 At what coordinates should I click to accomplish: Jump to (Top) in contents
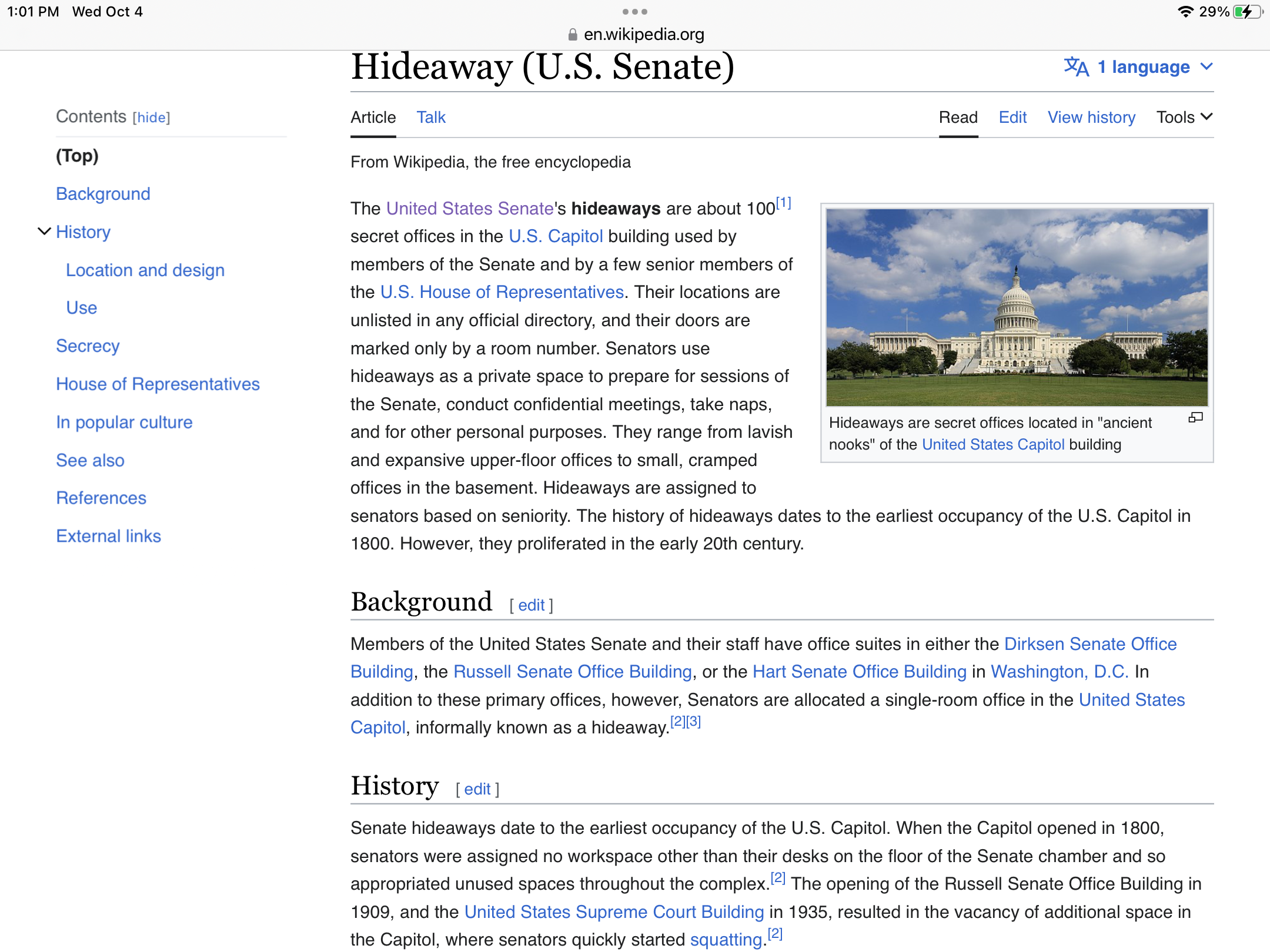click(x=77, y=156)
